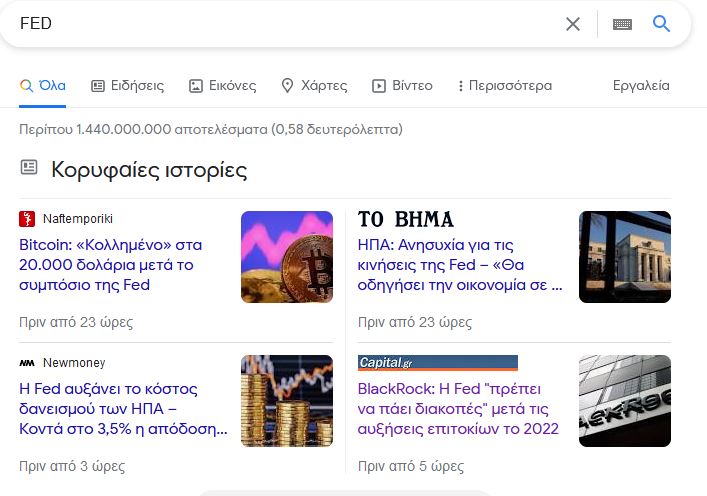Image resolution: width=707 pixels, height=496 pixels.
Task: Open the Εργαλεία tools options
Action: click(x=641, y=85)
